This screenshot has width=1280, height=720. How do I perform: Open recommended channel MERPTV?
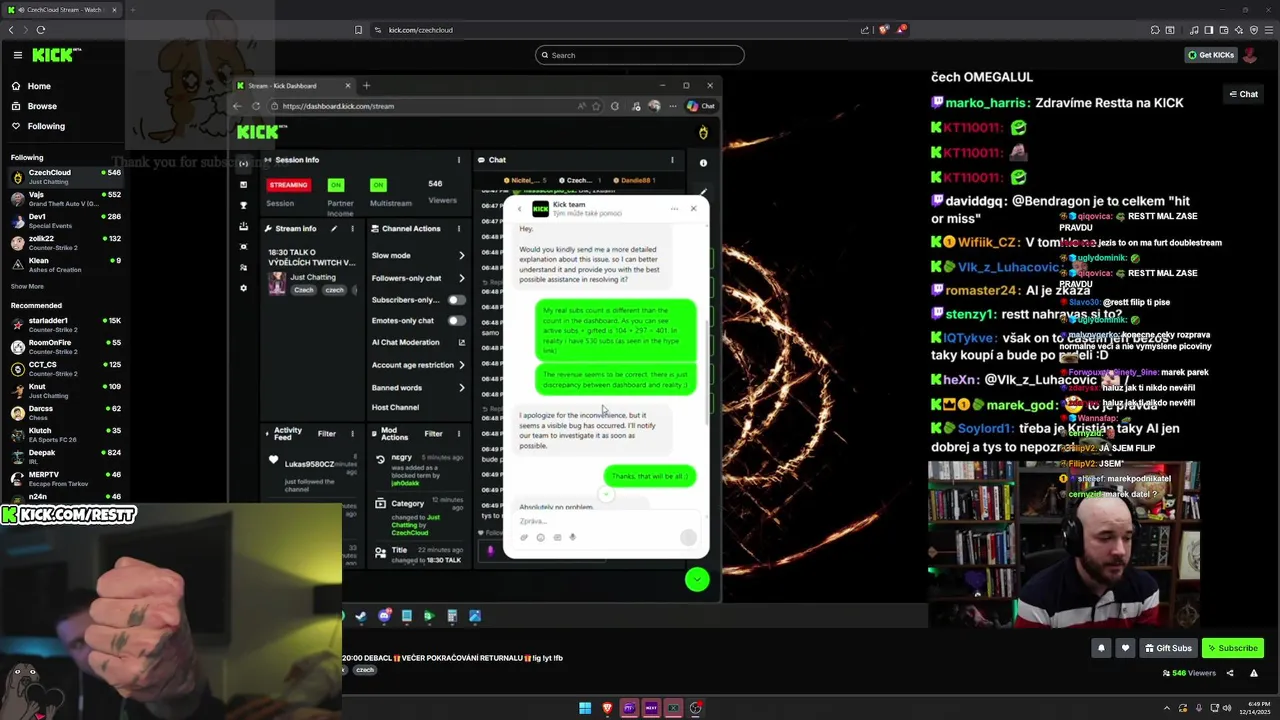coord(65,479)
